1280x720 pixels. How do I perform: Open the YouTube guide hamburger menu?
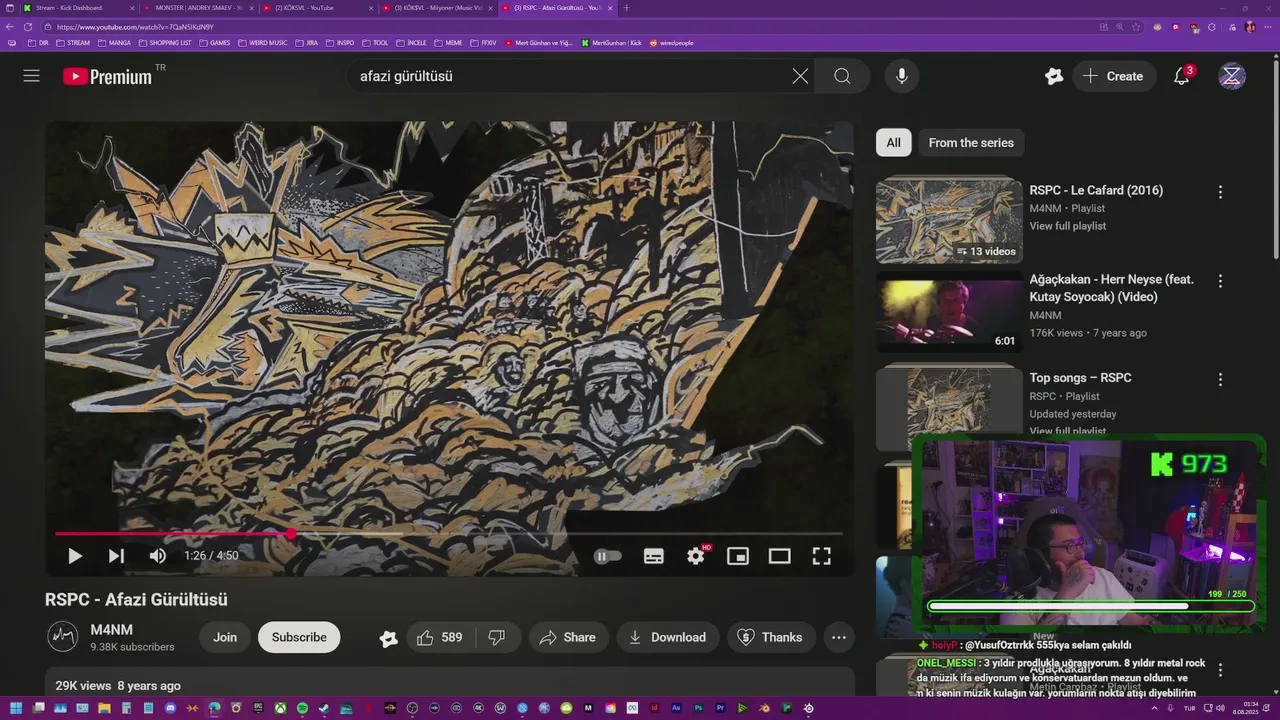[32, 76]
